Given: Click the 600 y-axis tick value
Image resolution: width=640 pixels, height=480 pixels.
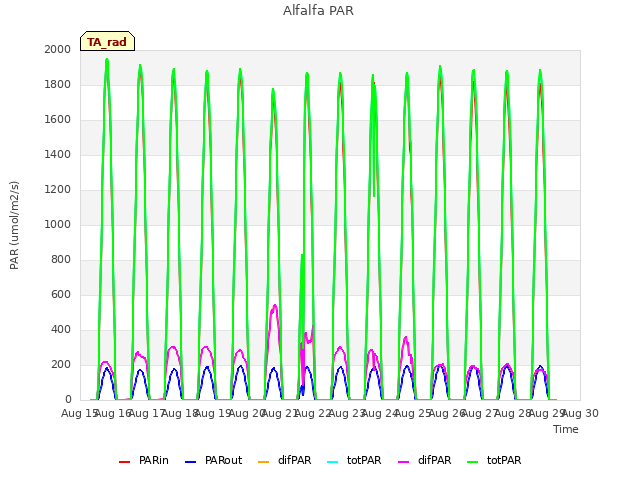Looking at the screenshot, I should tap(61, 295).
